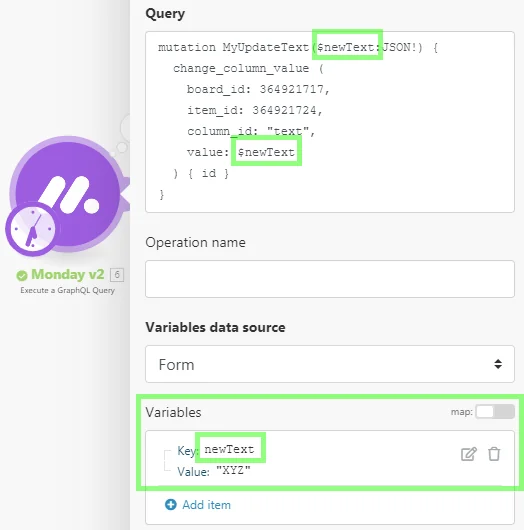The image size is (524, 530).
Task: Click Execute a GraphQL Query subtitle
Action: [68, 290]
